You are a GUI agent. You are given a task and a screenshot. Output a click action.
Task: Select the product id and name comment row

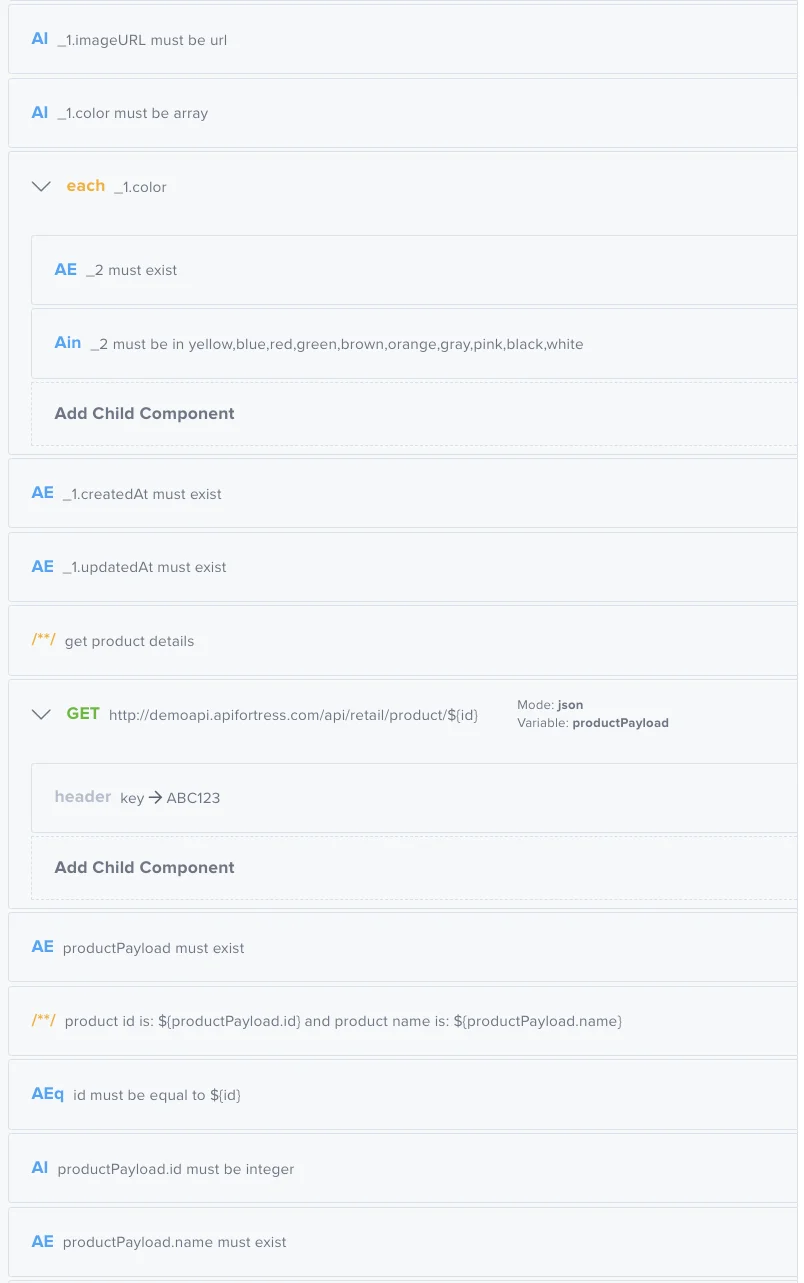tap(400, 1021)
